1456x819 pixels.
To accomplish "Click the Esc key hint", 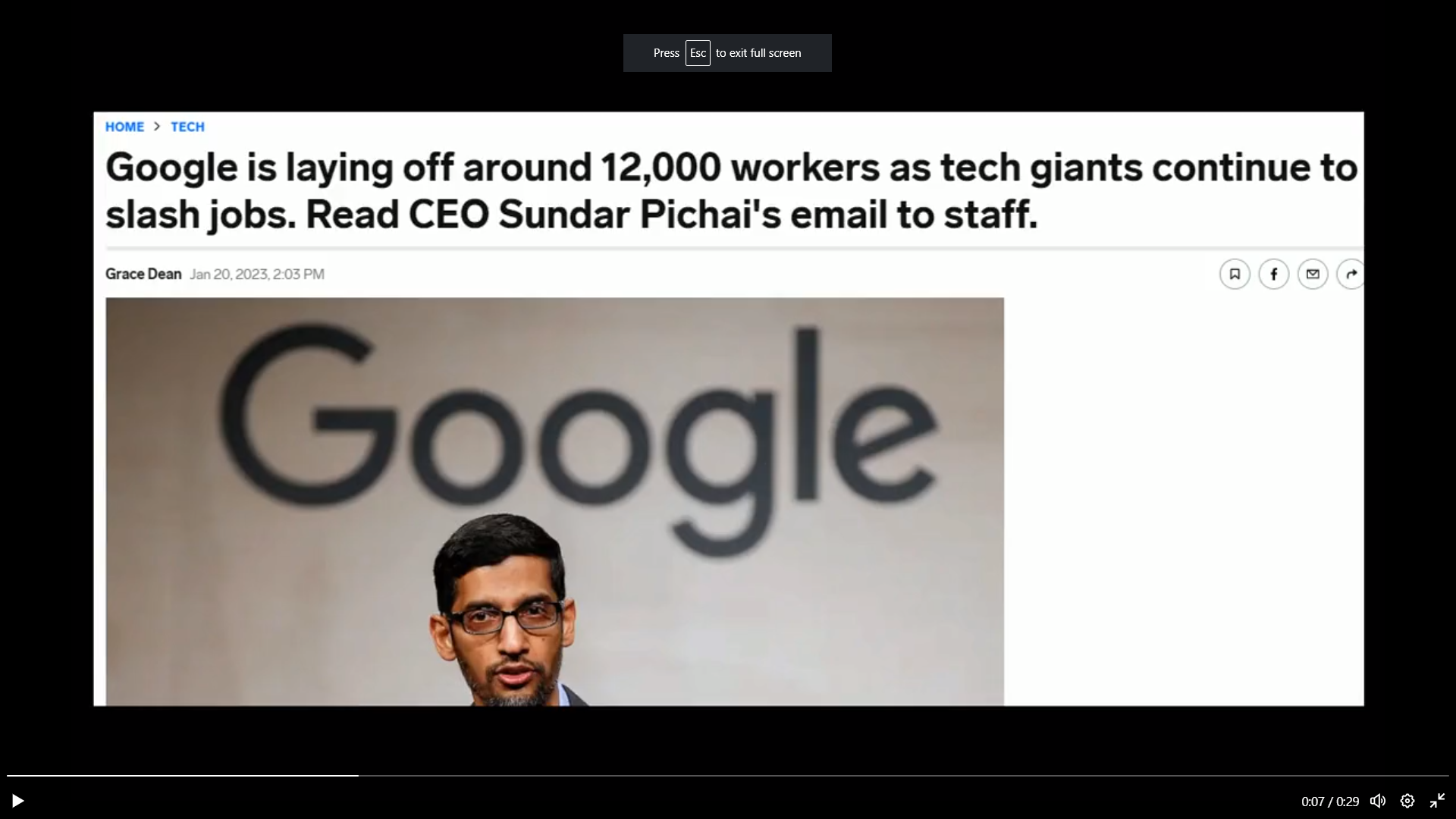I will click(698, 53).
